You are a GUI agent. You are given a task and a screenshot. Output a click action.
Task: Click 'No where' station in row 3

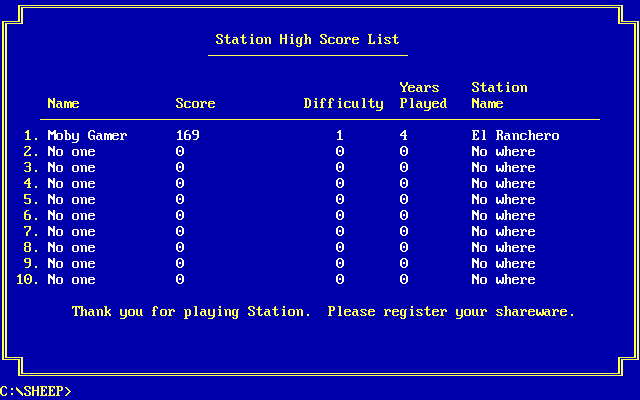click(x=503, y=167)
